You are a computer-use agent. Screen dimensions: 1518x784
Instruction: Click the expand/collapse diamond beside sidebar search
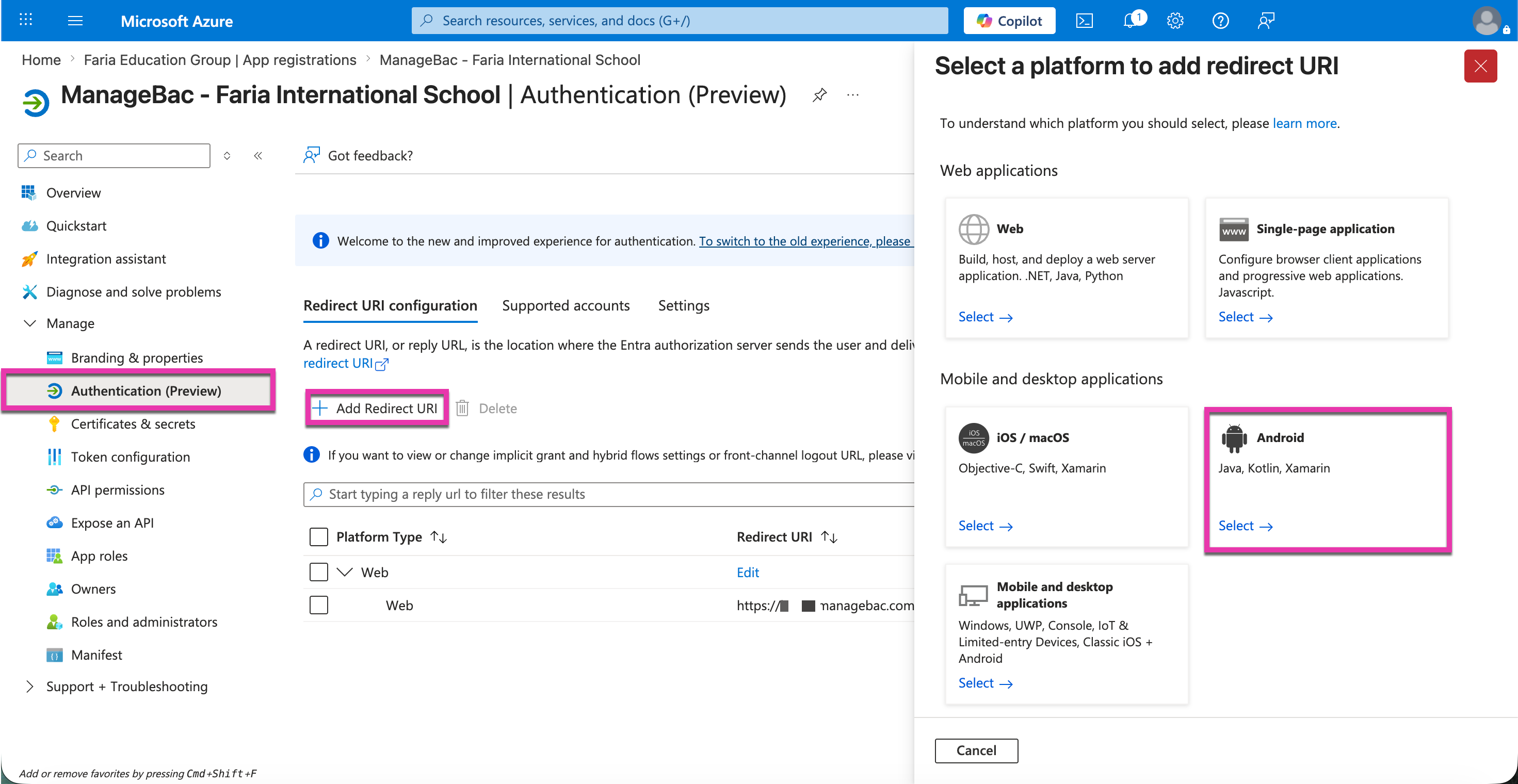[x=227, y=155]
